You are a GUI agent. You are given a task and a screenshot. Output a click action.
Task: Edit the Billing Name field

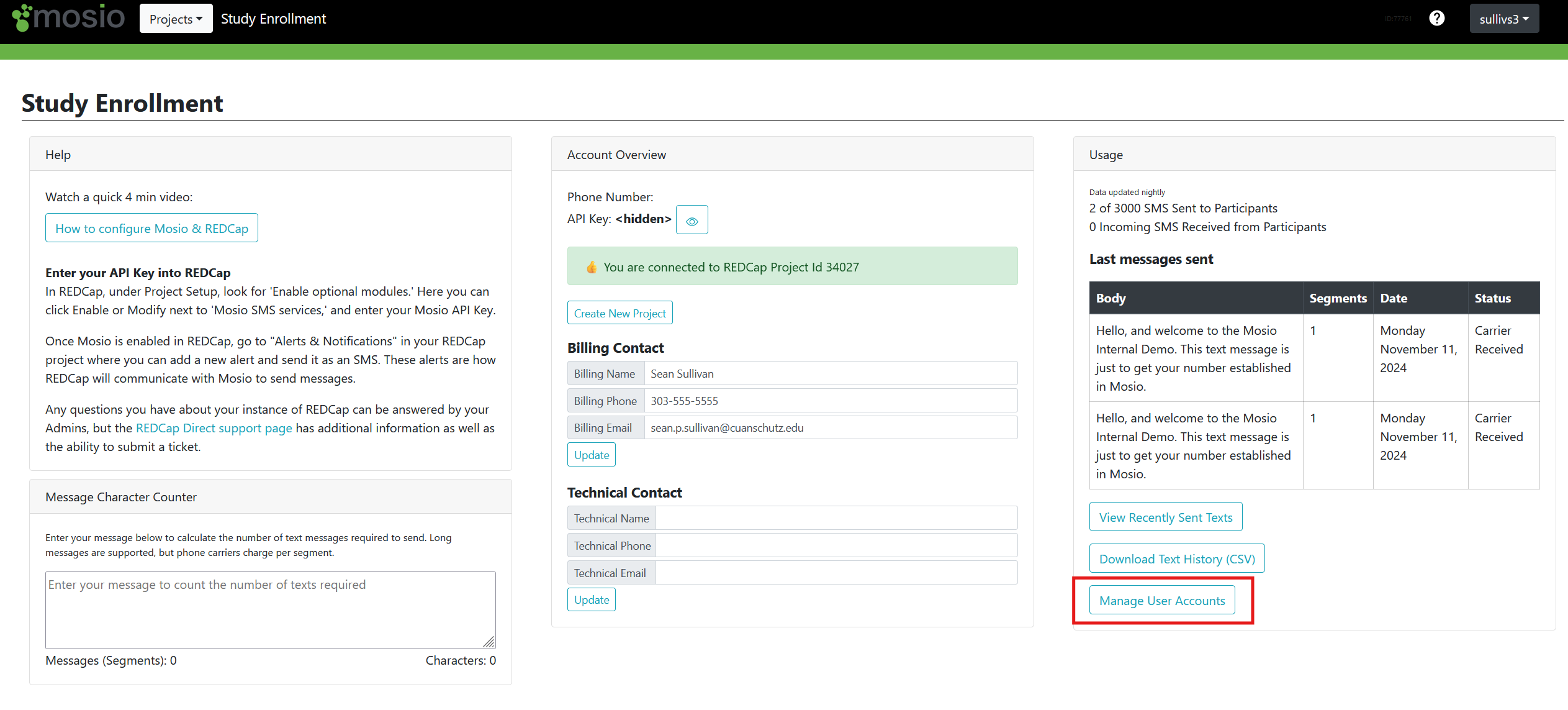[830, 373]
